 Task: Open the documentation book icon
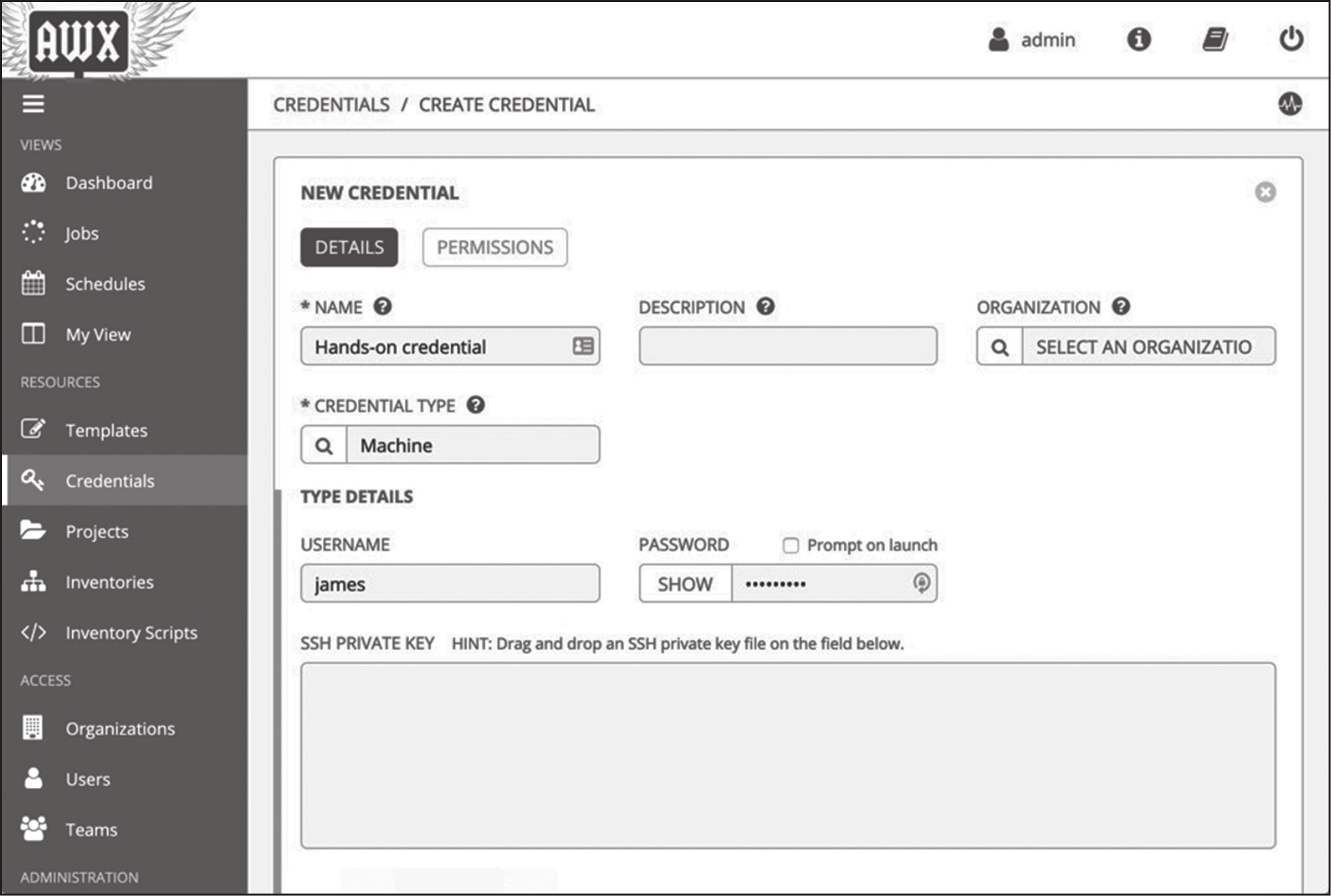coord(1215,39)
